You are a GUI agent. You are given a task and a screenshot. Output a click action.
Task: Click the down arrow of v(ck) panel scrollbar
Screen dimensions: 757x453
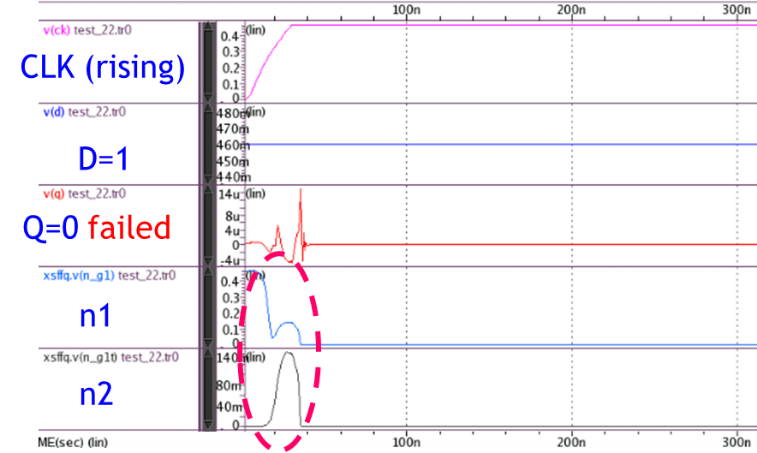pyautogui.click(x=208, y=98)
